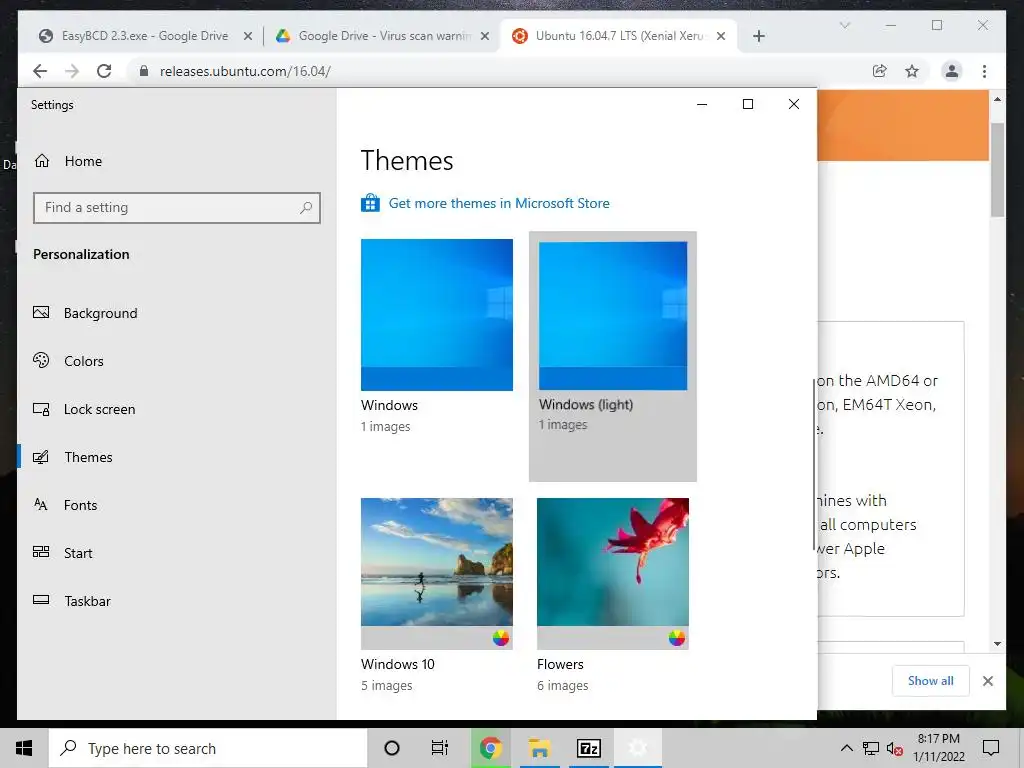Click the Microsoft Store bag icon
The height and width of the screenshot is (768, 1024).
pos(370,203)
